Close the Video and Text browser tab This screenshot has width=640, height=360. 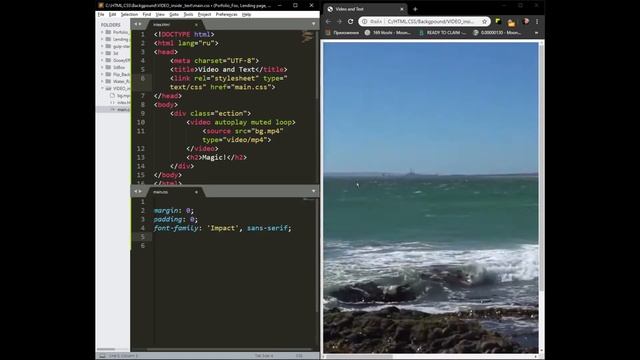tap(402, 9)
